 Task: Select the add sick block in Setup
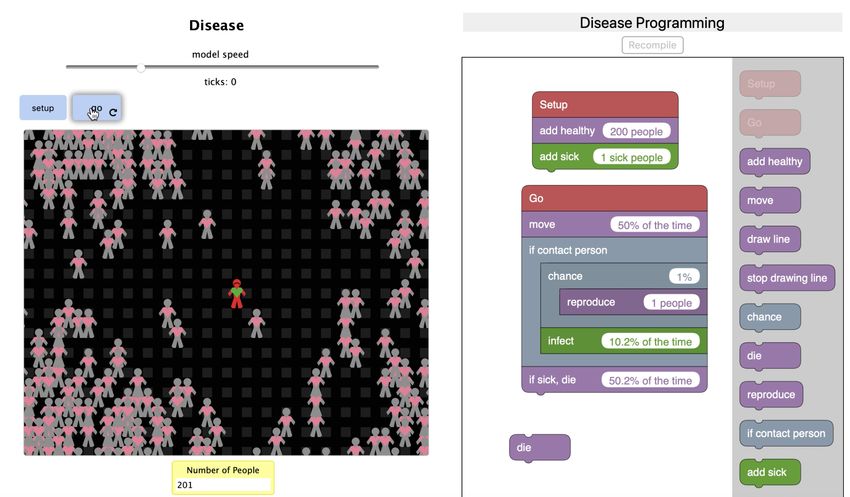click(605, 157)
